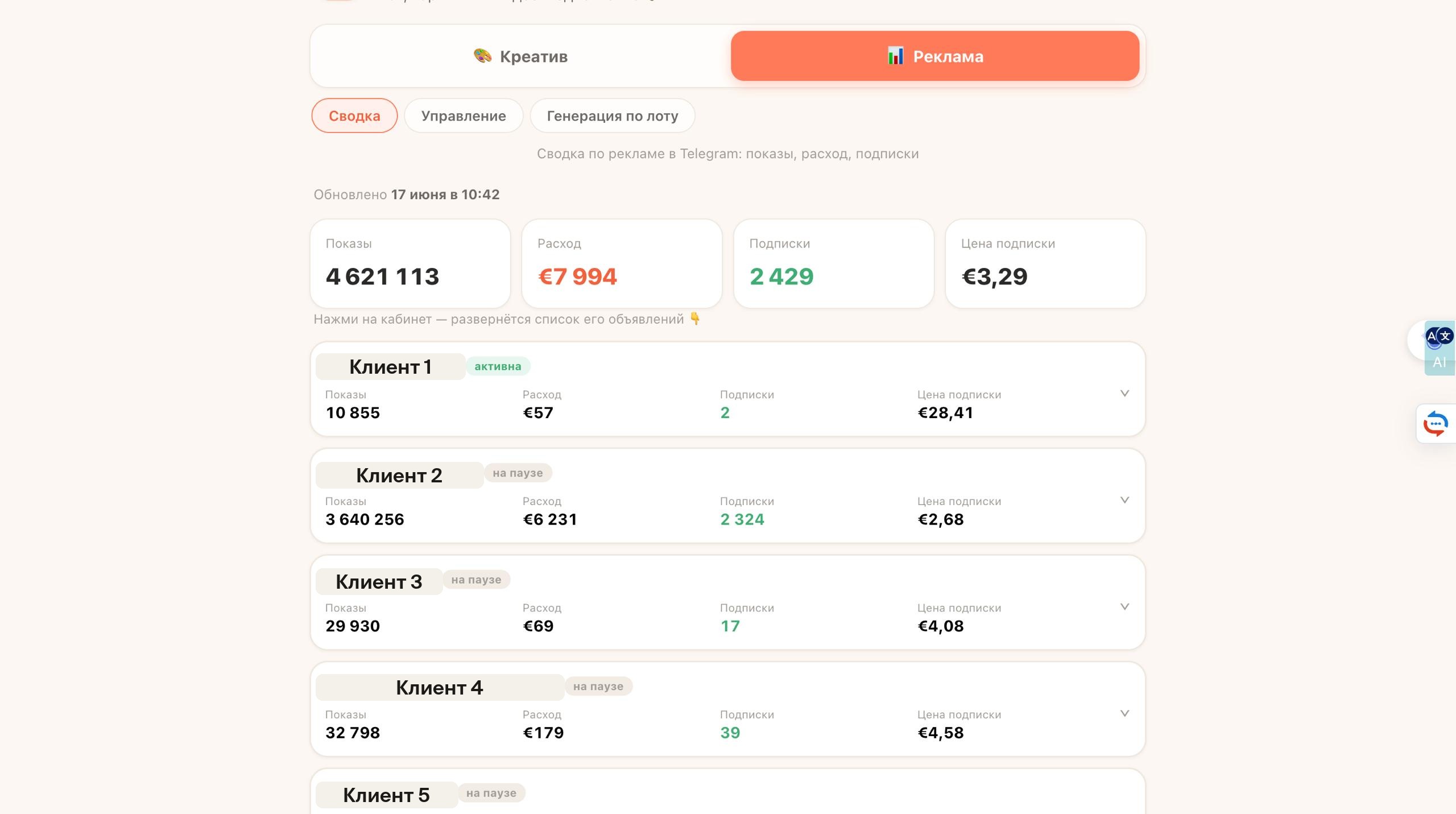Open the Клиент 5 cabinet title
The width and height of the screenshot is (1456, 814).
386,795
